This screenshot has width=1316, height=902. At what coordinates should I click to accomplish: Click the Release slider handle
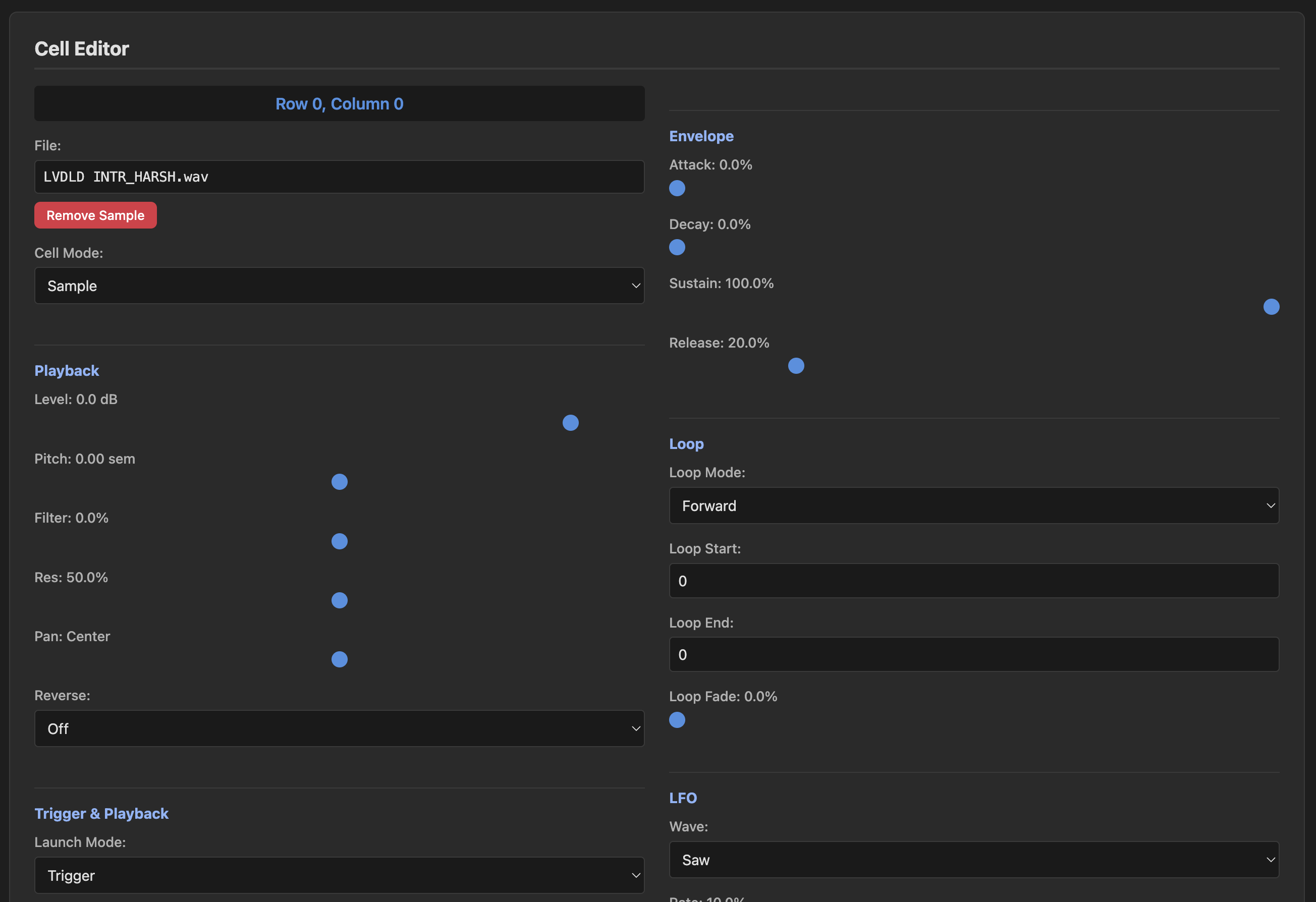tap(796, 366)
